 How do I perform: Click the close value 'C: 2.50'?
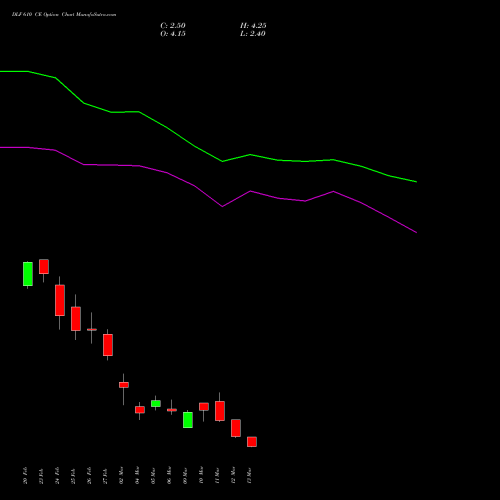[x=173, y=26]
